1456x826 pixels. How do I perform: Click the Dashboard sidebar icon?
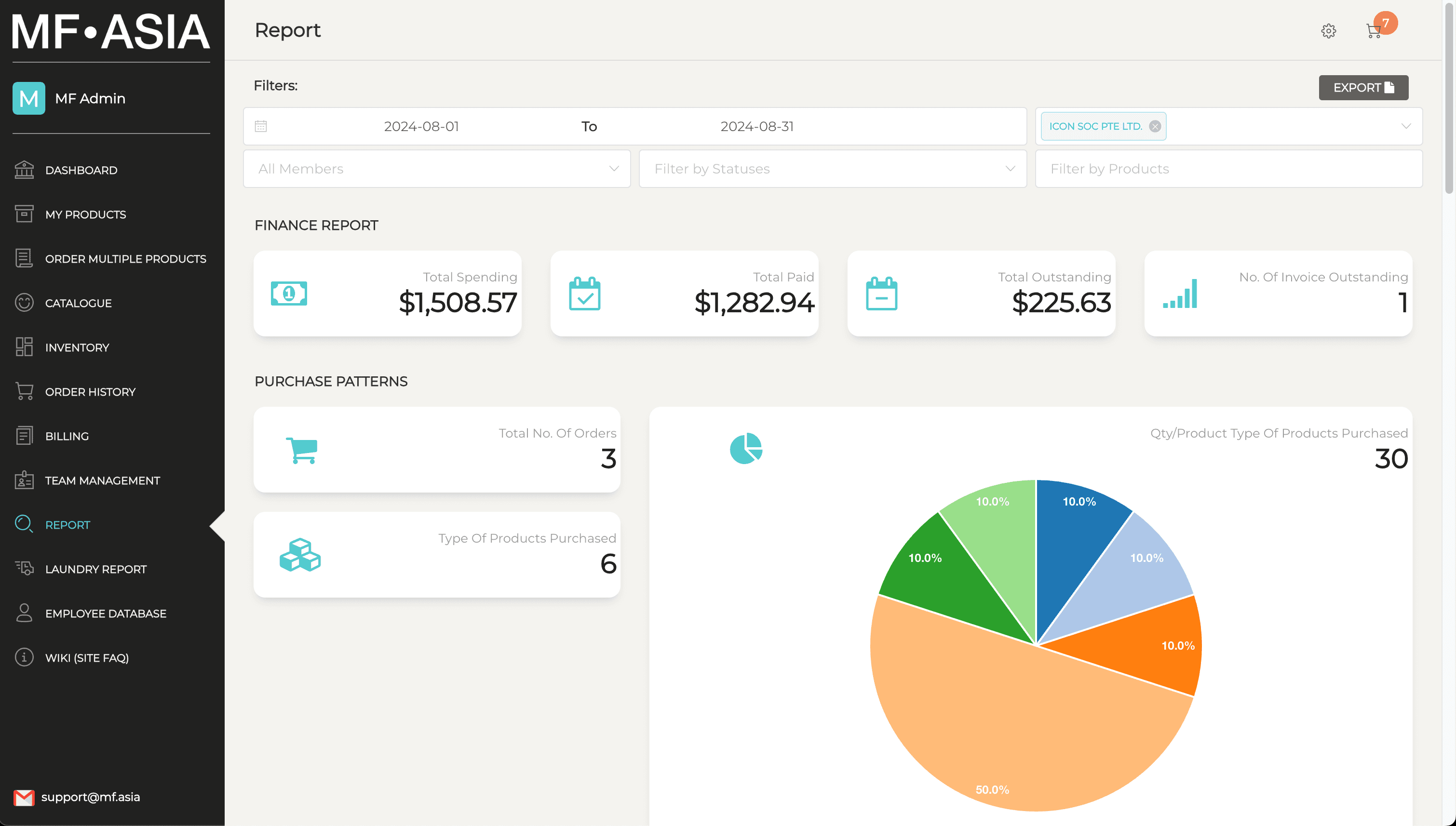coord(24,169)
